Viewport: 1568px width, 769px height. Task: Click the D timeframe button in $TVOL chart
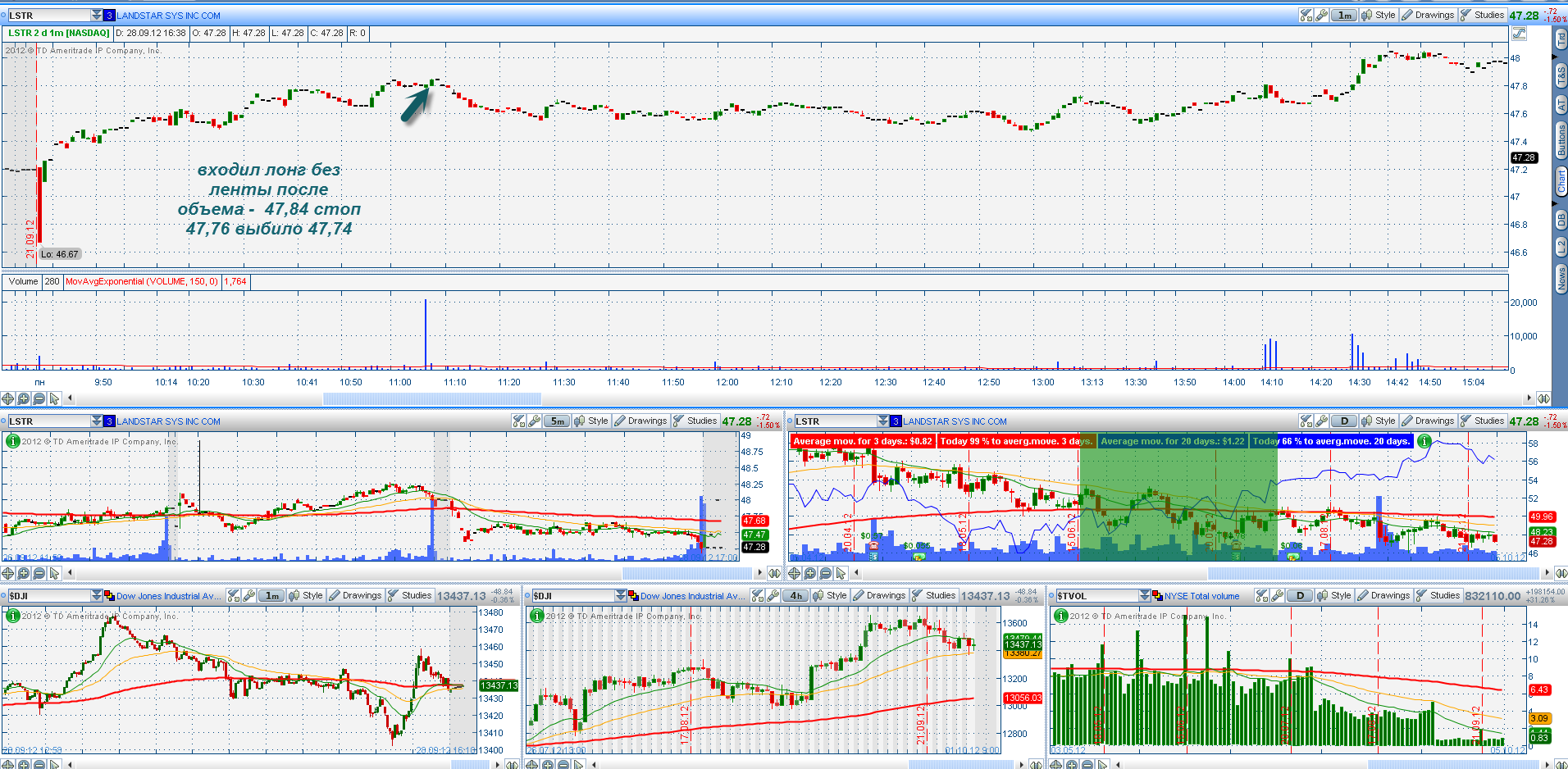[x=1301, y=595]
